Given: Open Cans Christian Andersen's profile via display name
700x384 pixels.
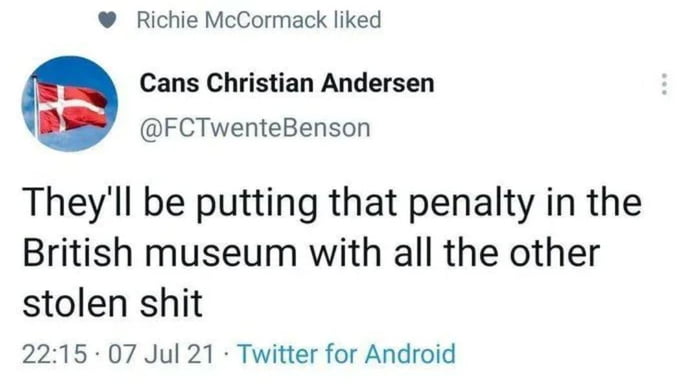Looking at the screenshot, I should coord(287,83).
